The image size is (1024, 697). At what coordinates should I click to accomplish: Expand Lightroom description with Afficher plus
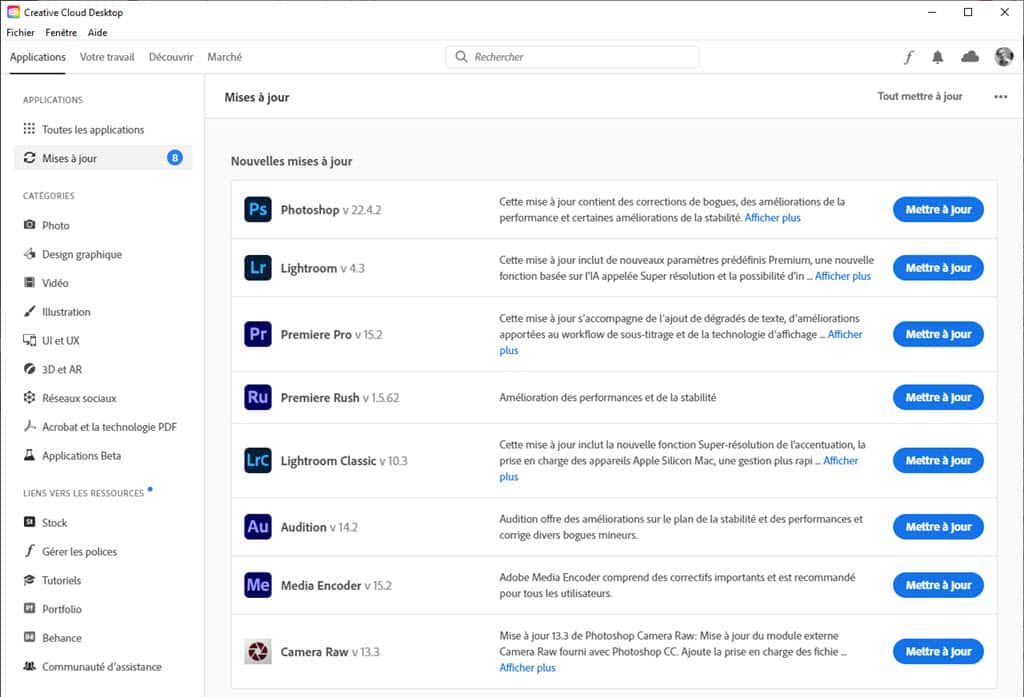(842, 276)
